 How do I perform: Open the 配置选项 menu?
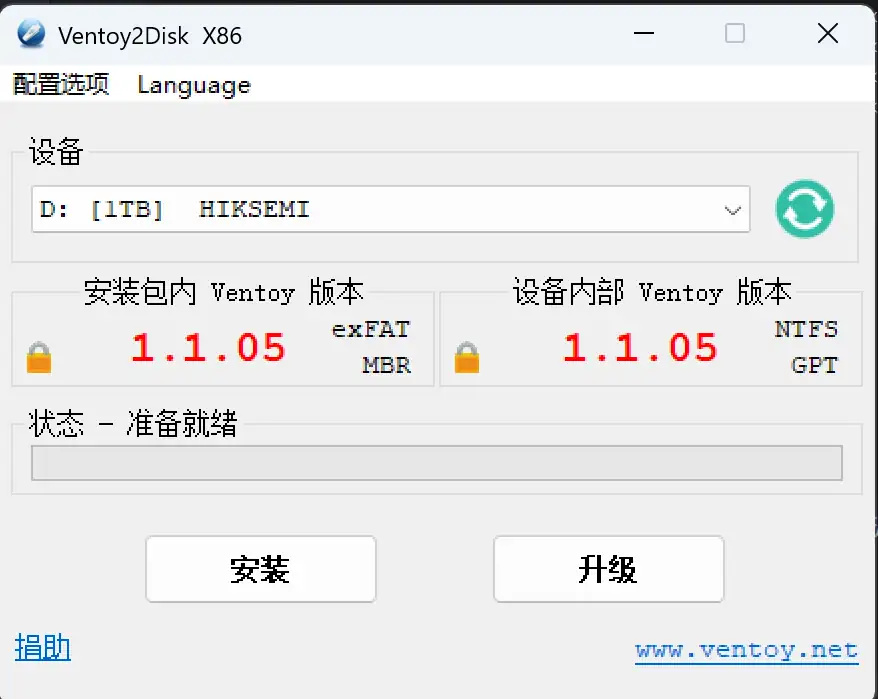60,85
